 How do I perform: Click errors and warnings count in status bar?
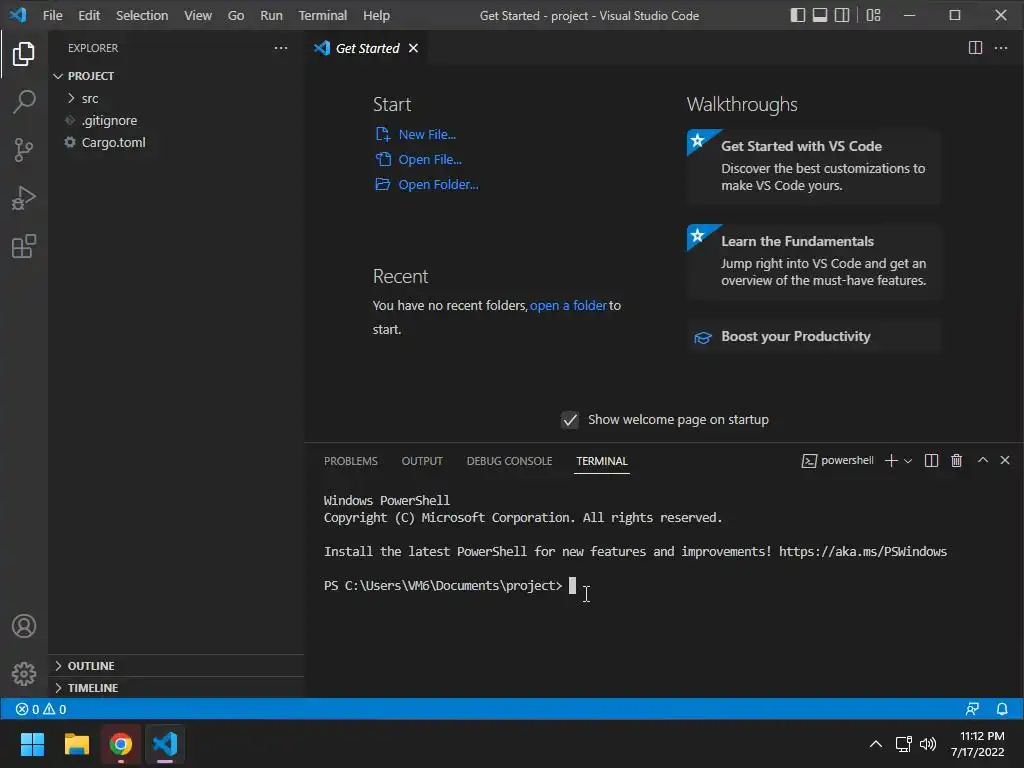point(40,709)
